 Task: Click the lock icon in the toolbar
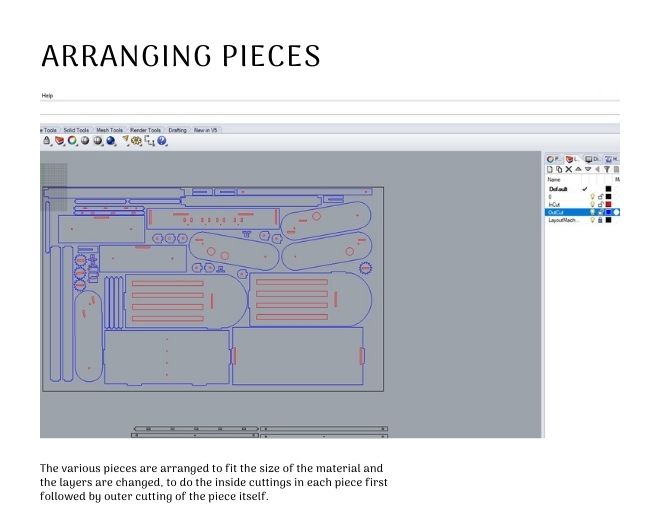point(46,141)
